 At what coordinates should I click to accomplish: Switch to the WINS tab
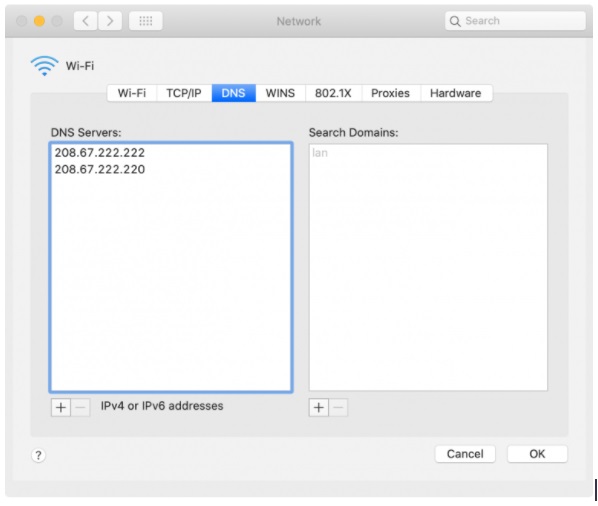coord(280,93)
